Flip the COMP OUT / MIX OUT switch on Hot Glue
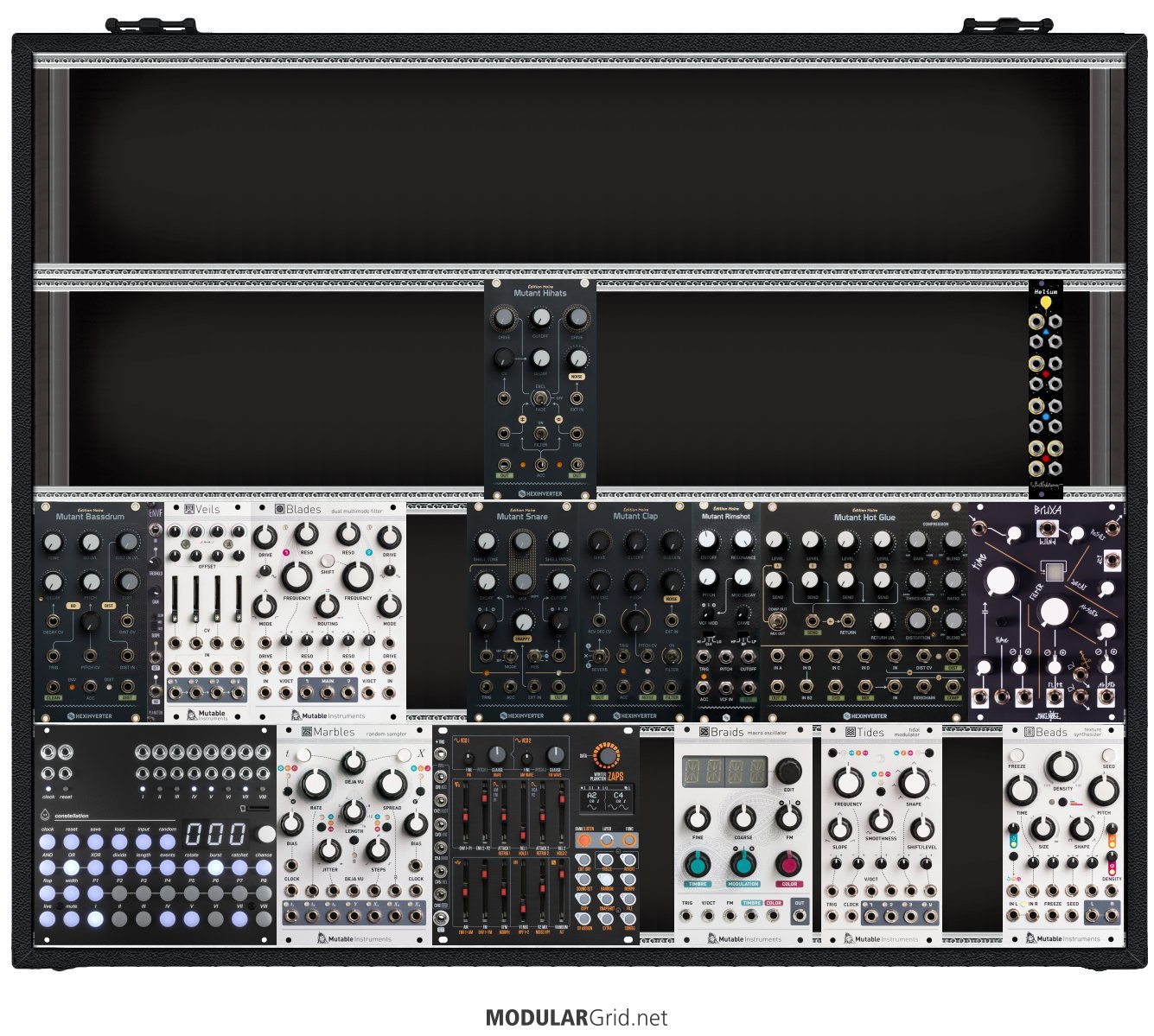The image size is (1154, 1036). (777, 623)
